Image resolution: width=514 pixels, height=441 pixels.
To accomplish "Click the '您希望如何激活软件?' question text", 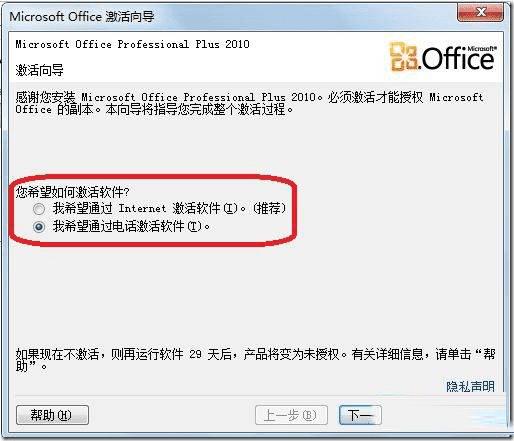I will 72,192.
